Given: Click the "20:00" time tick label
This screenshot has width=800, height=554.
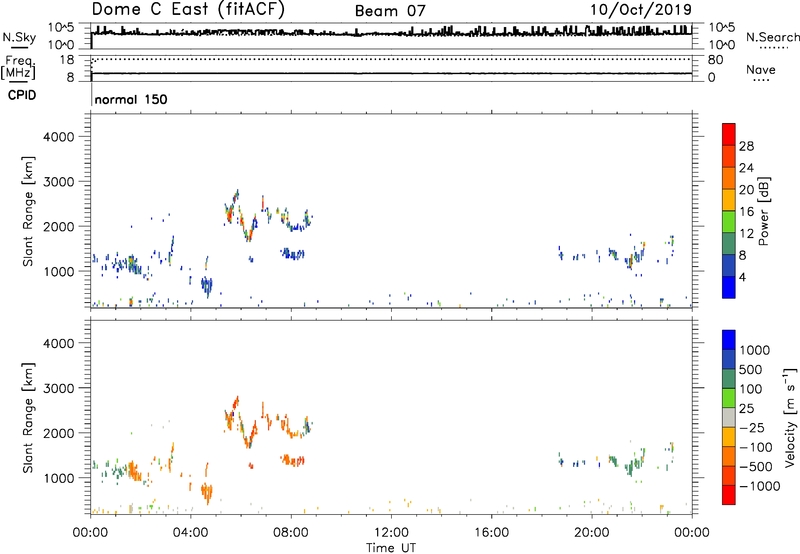Looking at the screenshot, I should coord(591,533).
